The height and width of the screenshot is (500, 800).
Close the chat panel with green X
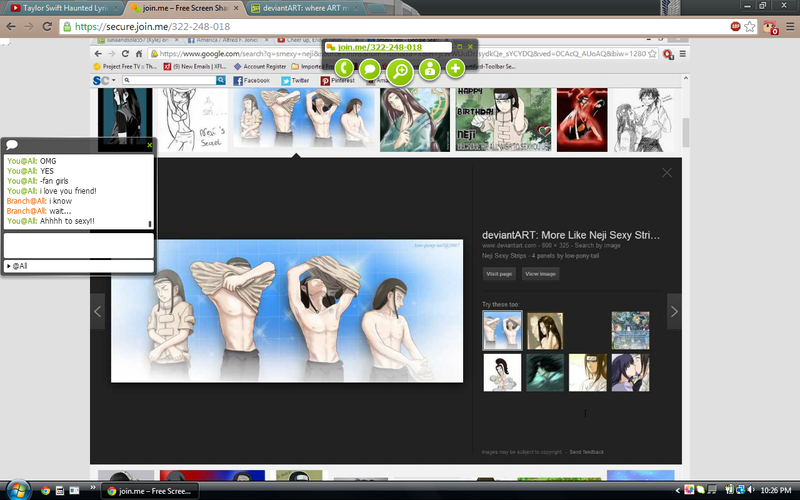149,145
